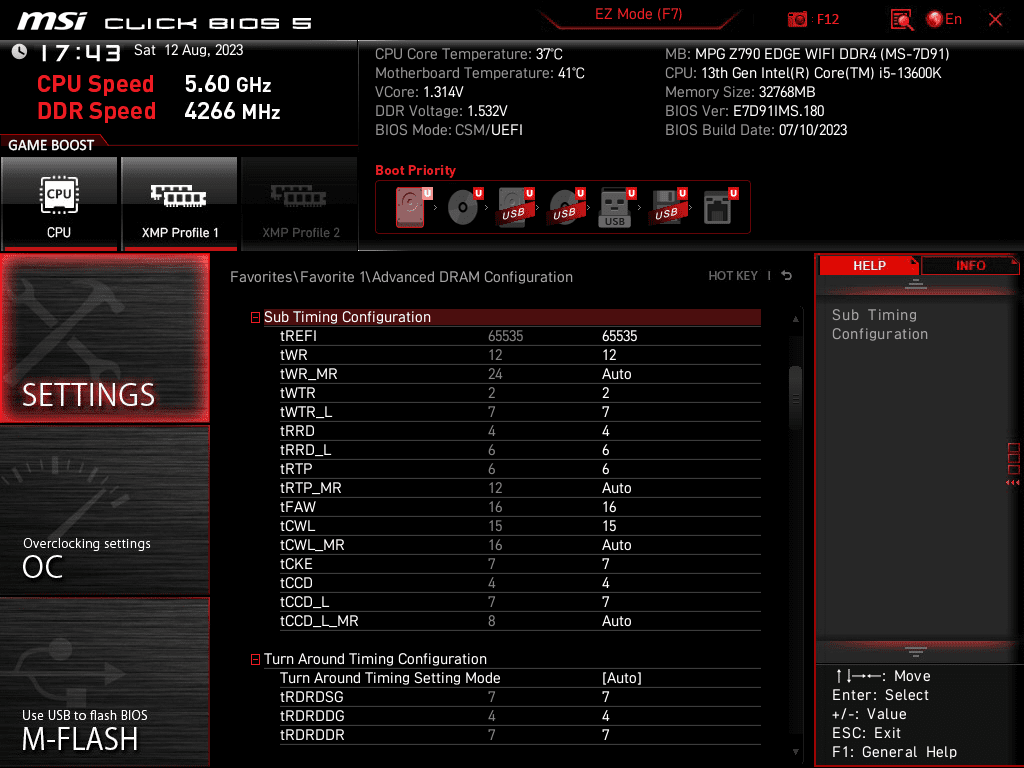Select the USB key boot device icon

pyautogui.click(x=617, y=207)
